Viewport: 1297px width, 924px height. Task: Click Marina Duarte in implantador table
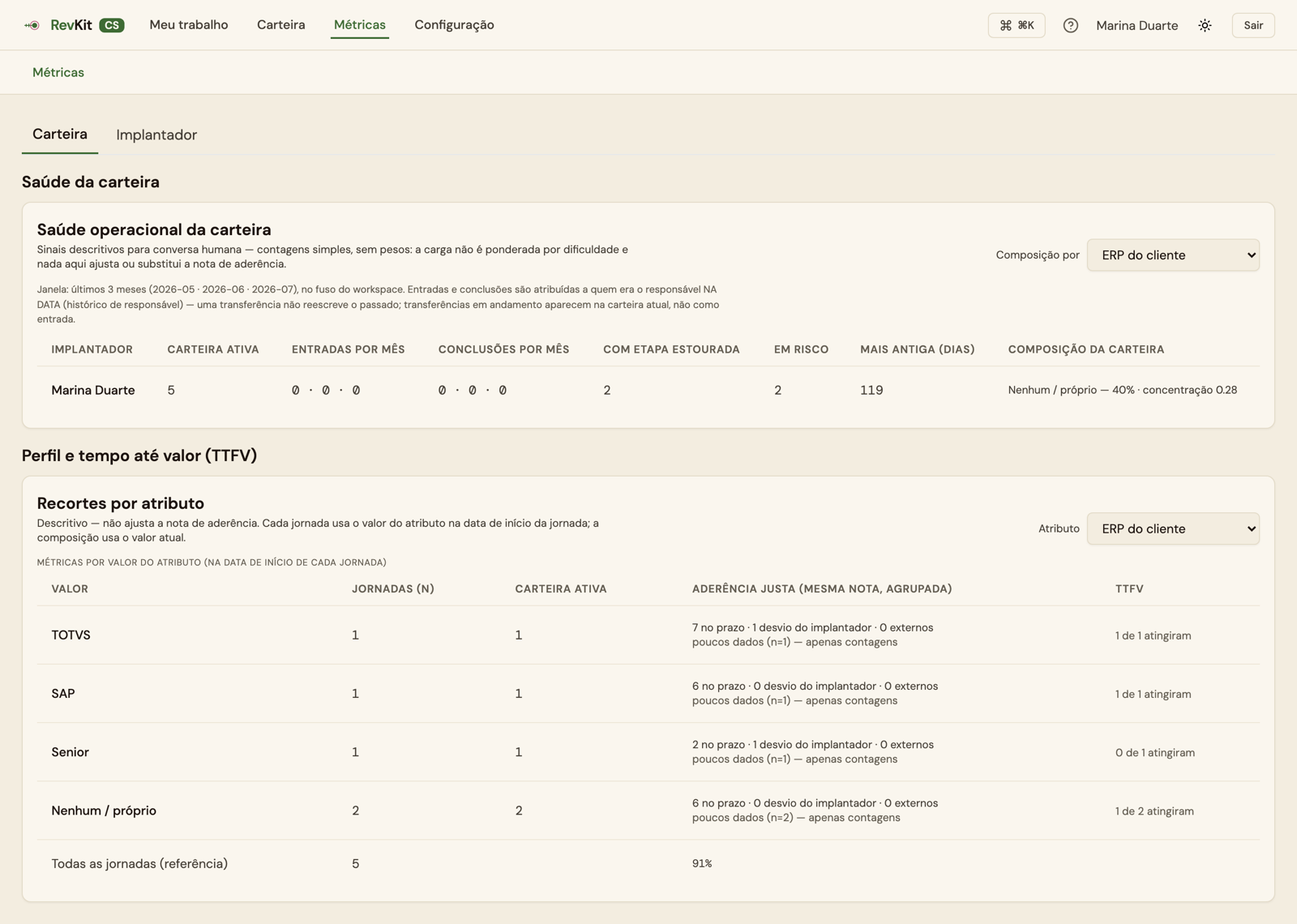pyautogui.click(x=93, y=390)
